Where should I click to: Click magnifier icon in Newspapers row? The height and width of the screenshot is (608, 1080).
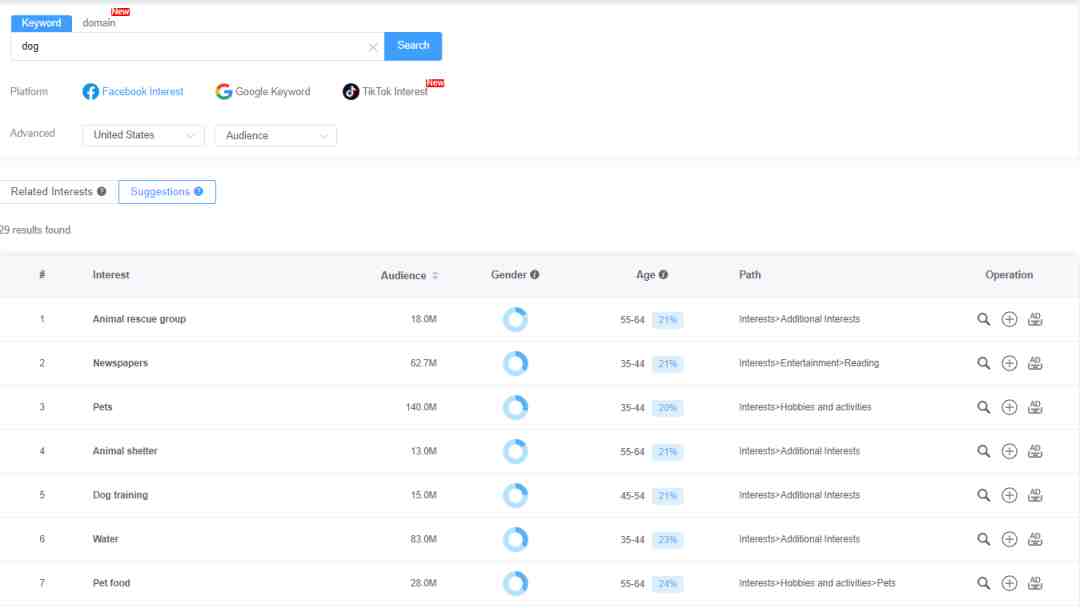click(x=983, y=364)
